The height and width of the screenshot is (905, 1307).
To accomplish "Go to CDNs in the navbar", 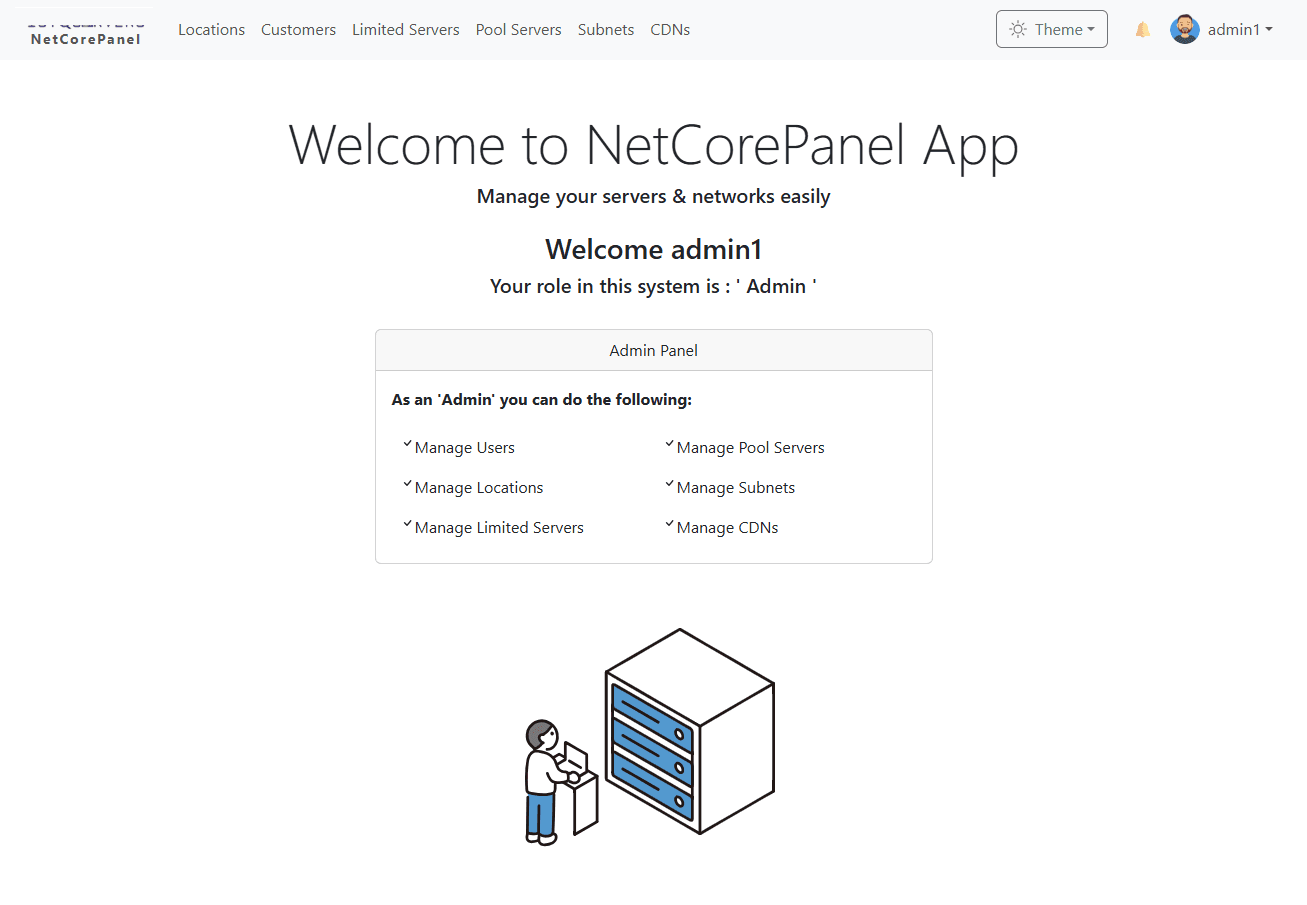I will pyautogui.click(x=670, y=30).
